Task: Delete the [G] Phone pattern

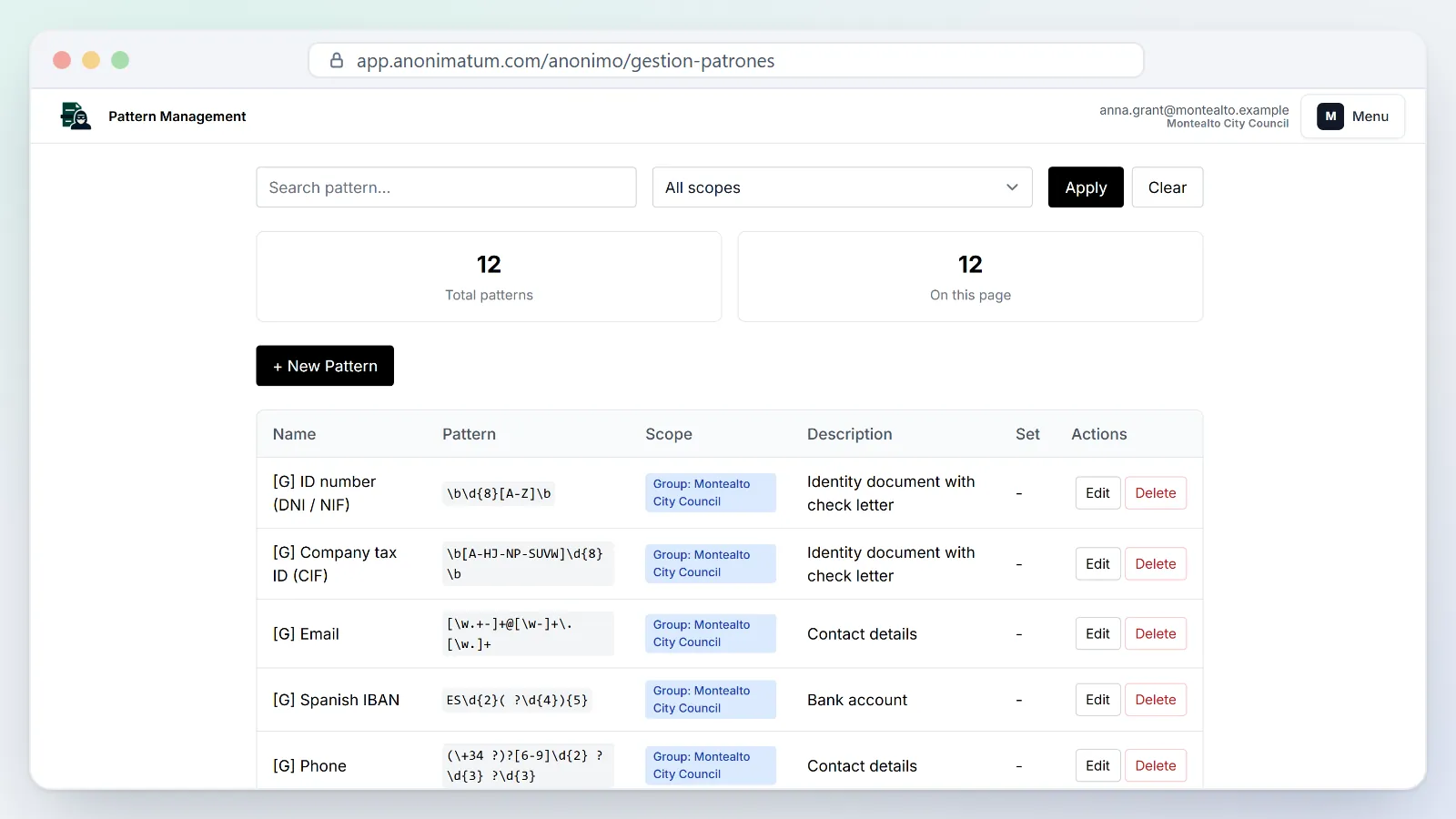Action: tap(1156, 766)
